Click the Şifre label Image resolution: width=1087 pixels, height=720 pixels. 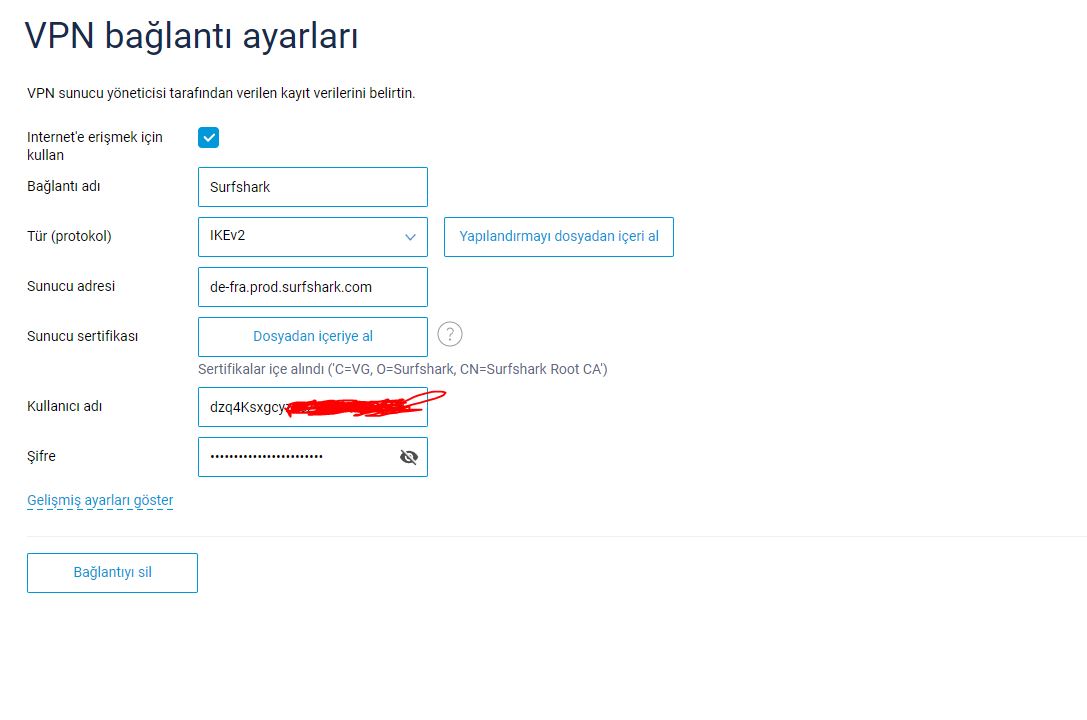click(42, 457)
